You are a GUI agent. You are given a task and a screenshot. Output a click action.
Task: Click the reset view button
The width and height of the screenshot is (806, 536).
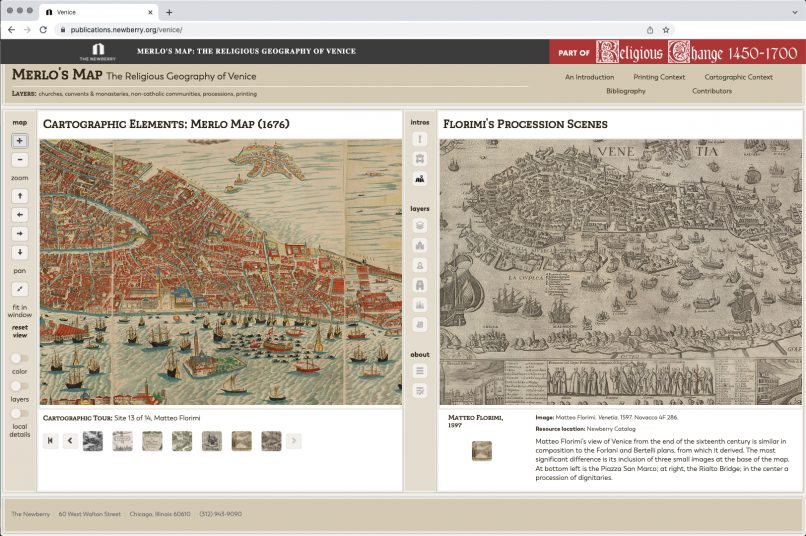pyautogui.click(x=20, y=331)
